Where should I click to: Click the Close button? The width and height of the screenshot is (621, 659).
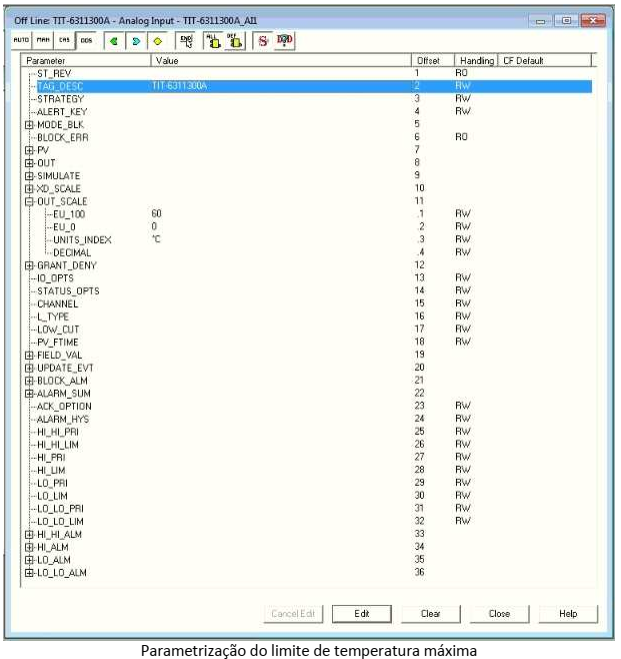pyautogui.click(x=499, y=614)
